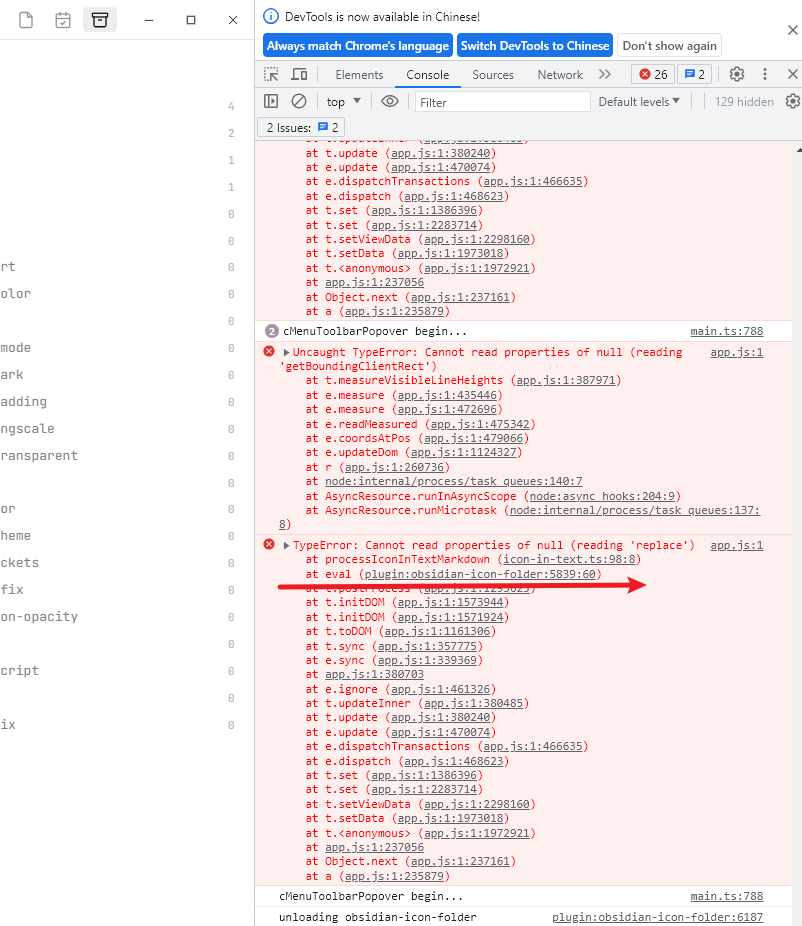The width and height of the screenshot is (802, 926).
Task: Open the main.ts:788 link beside first cMenuToolbarPopover
Action: pos(726,331)
